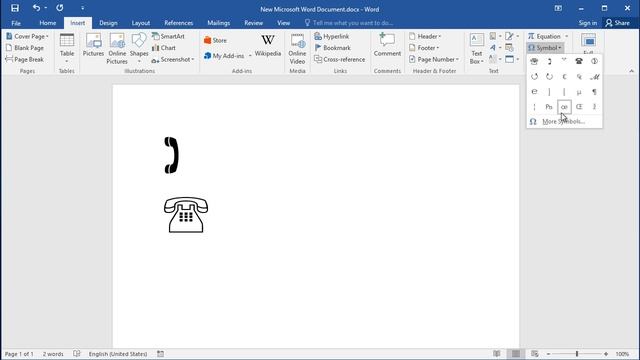
Task: Switch to Read Mode view
Action: 496,354
